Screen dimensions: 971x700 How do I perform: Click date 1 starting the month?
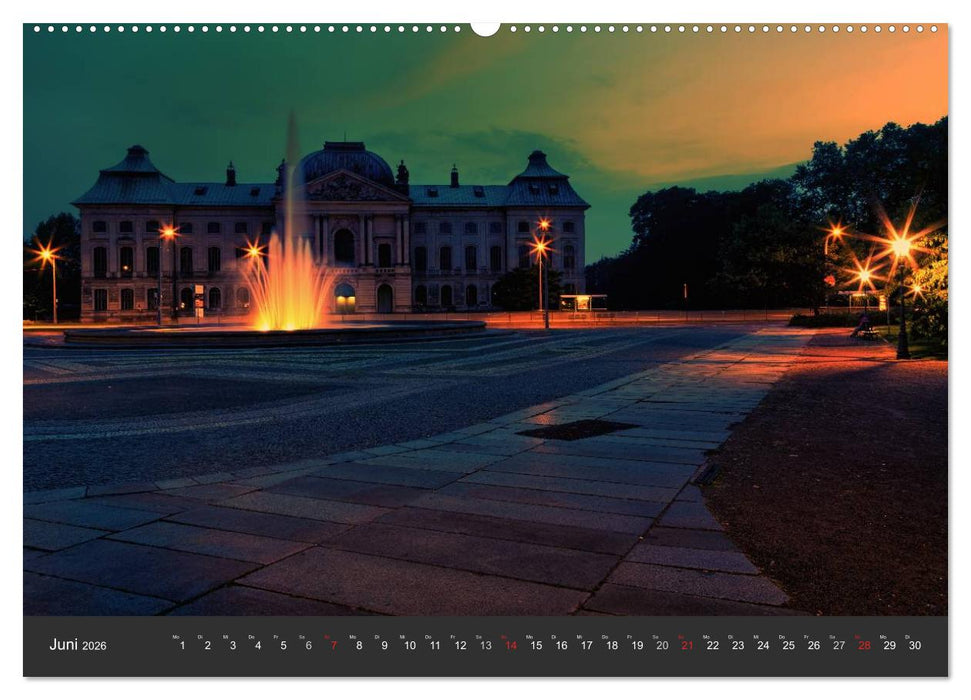coord(182,647)
